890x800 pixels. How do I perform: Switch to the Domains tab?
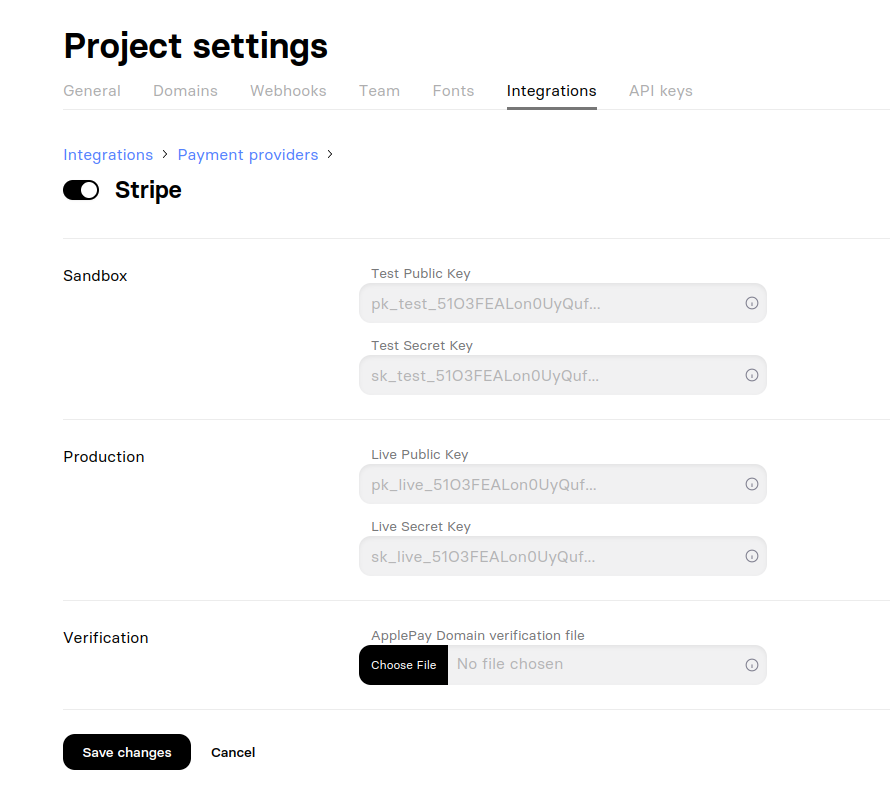[x=185, y=91]
